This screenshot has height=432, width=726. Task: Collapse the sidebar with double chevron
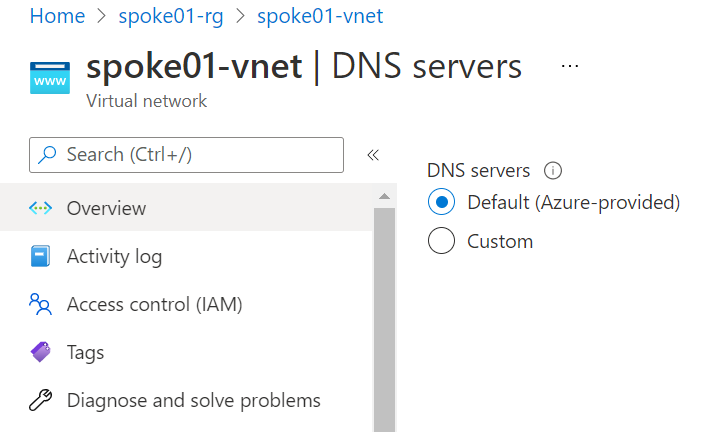click(x=373, y=155)
